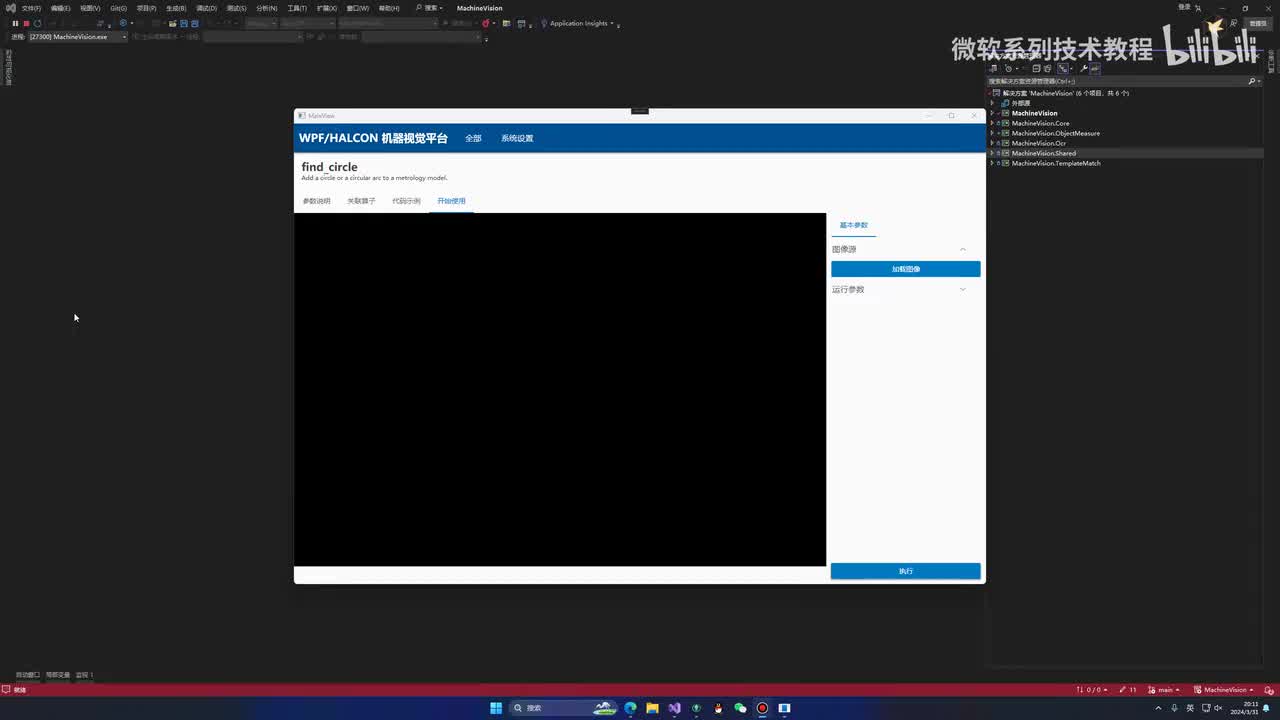Viewport: 1280px width, 720px height.
Task: Select MachineVision.Ocr in Solution Explorer
Action: [x=1038, y=143]
